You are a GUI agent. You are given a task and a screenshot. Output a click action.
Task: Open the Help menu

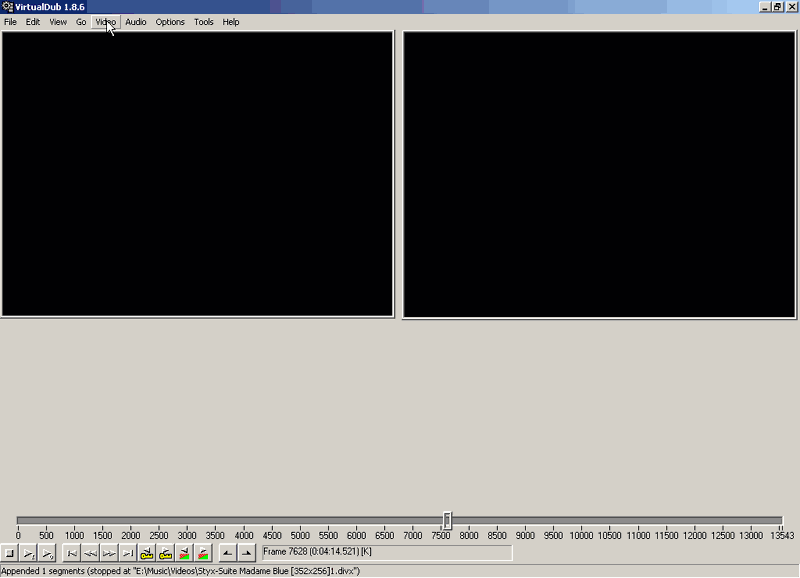(231, 22)
